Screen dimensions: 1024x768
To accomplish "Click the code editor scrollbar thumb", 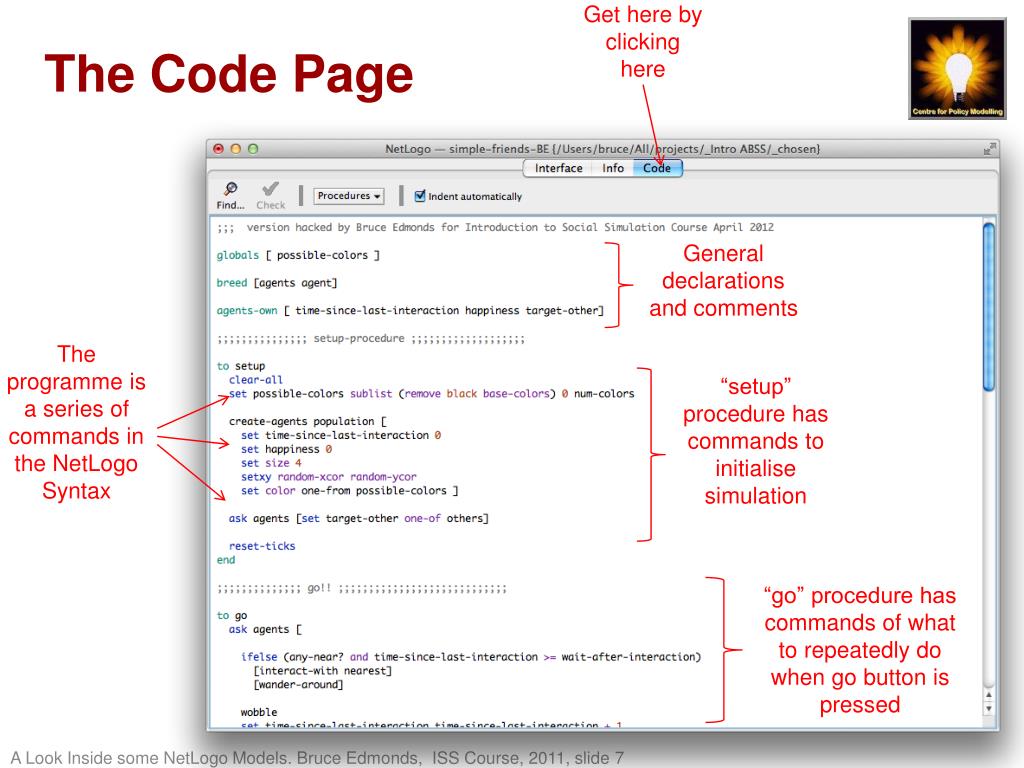I will (989, 307).
